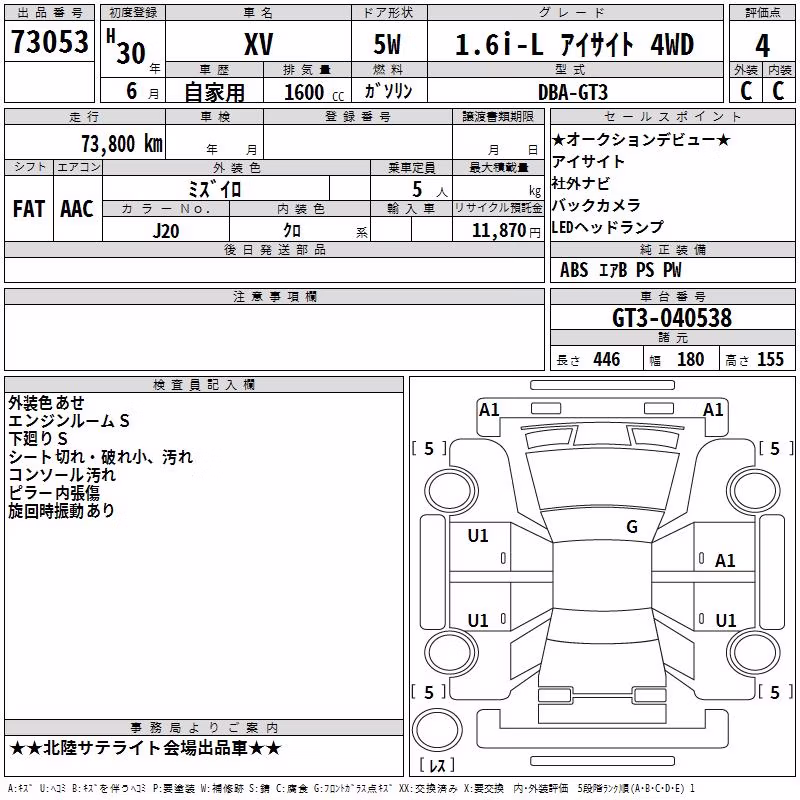Select the length value 446
The image size is (800, 800).
[607, 360]
